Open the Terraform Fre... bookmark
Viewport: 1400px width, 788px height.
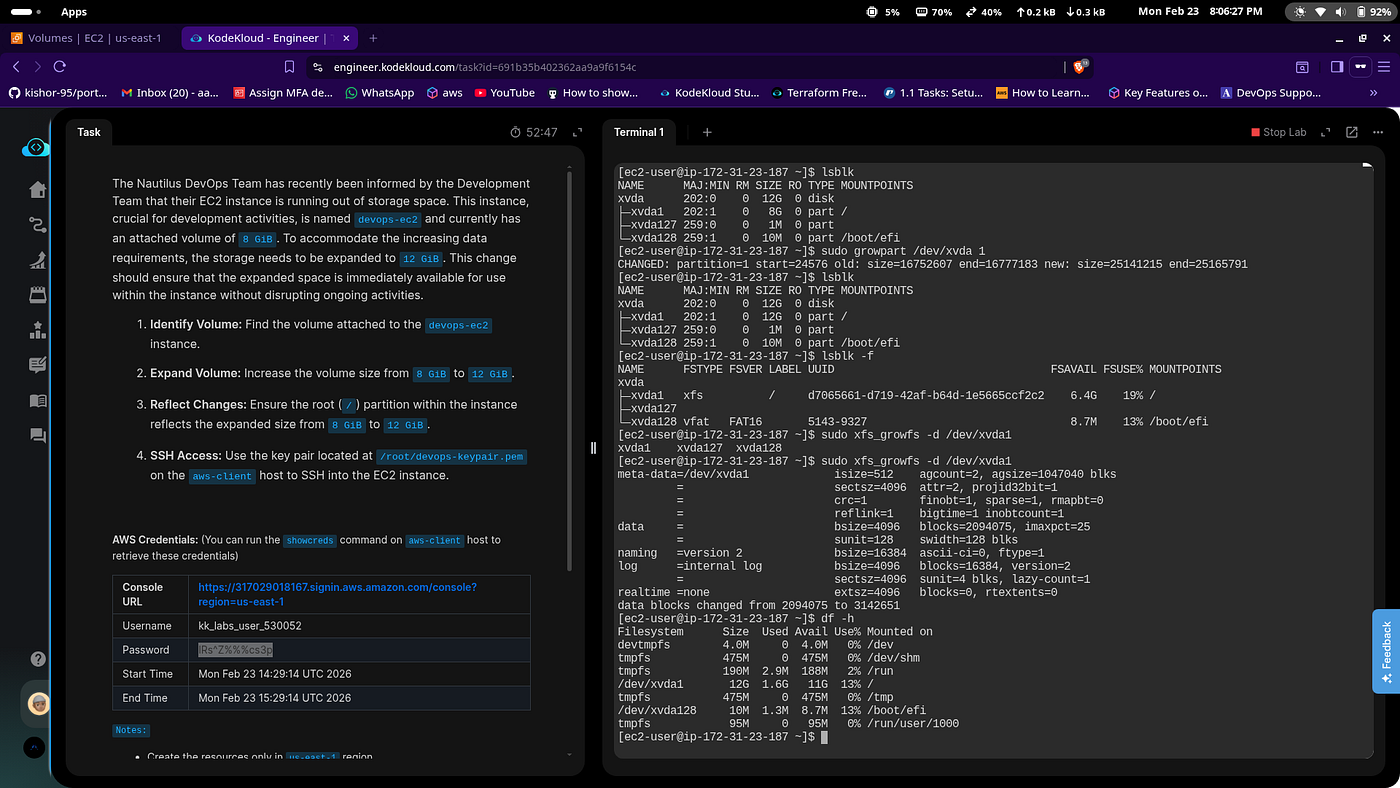[x=820, y=93]
